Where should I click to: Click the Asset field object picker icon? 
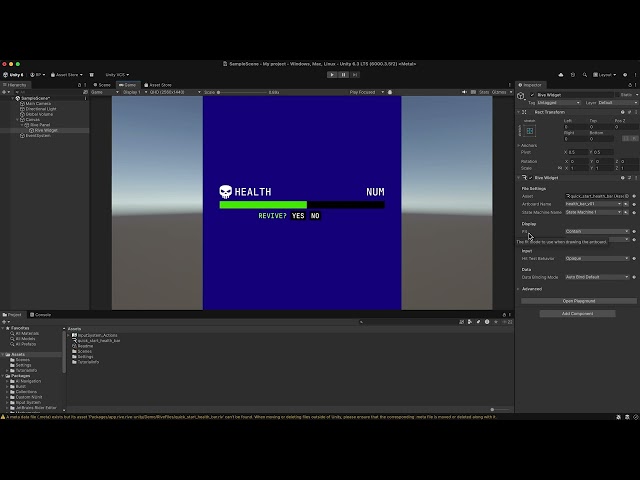627,196
